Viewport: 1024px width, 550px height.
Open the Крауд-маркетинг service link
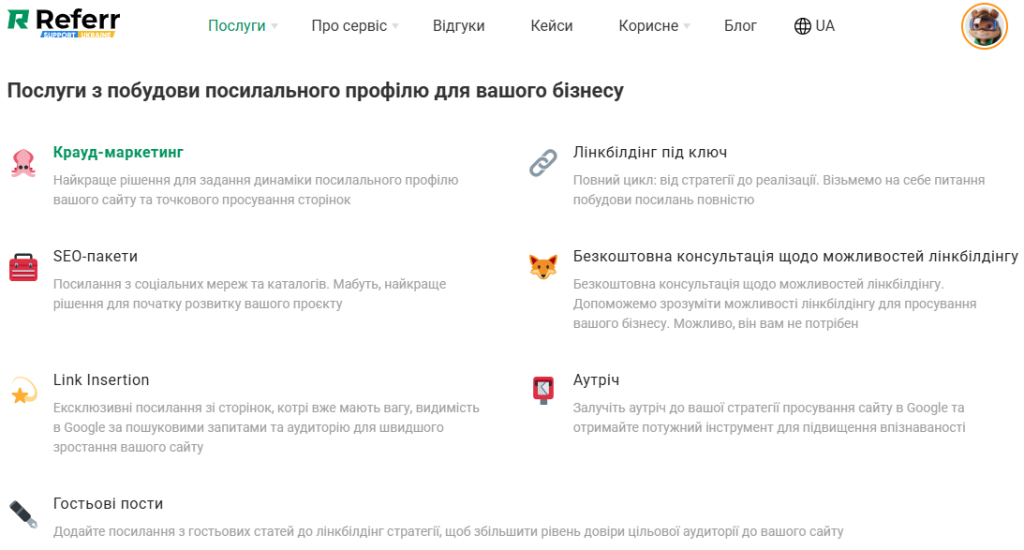[118, 152]
